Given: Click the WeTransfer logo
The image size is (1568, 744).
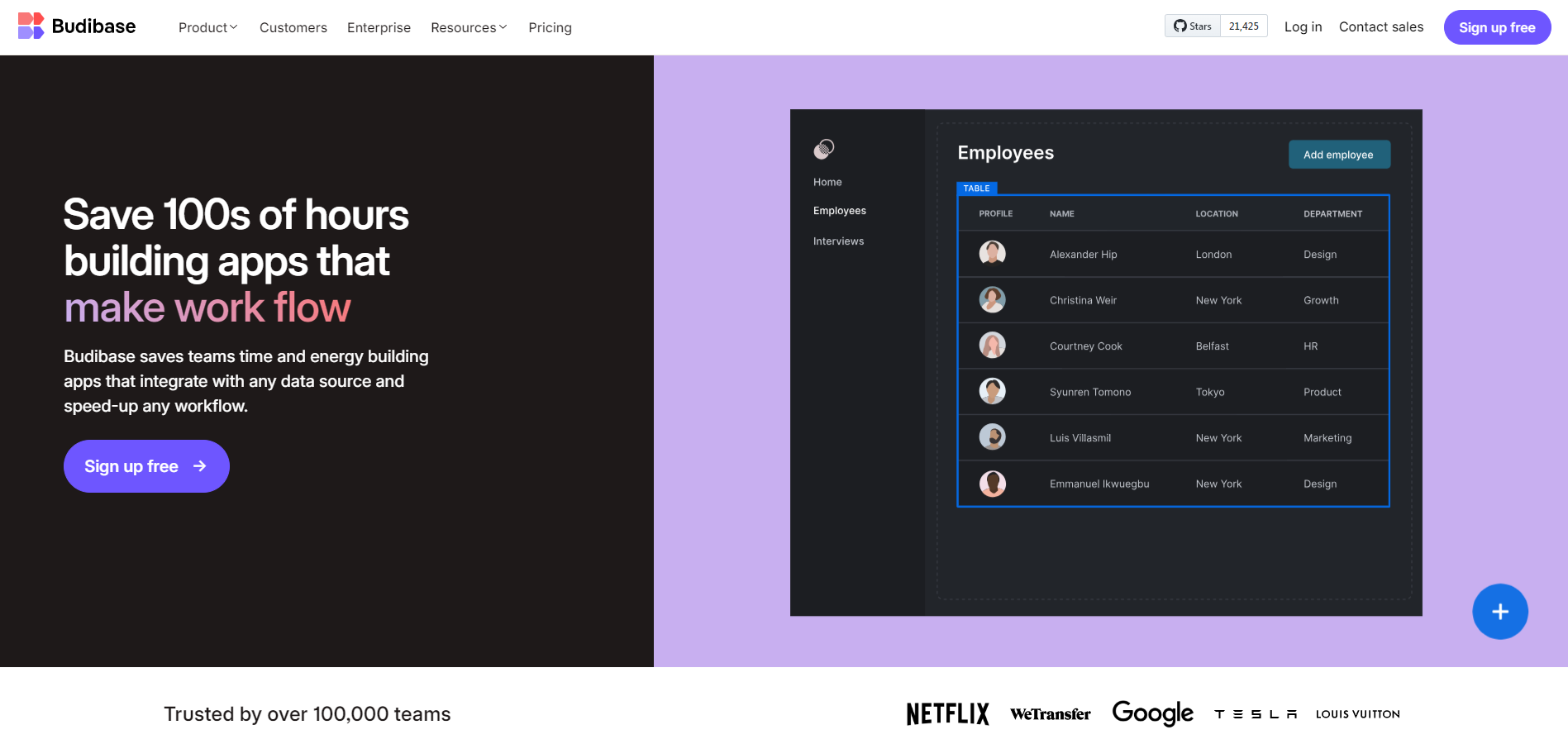Looking at the screenshot, I should click(x=1050, y=714).
